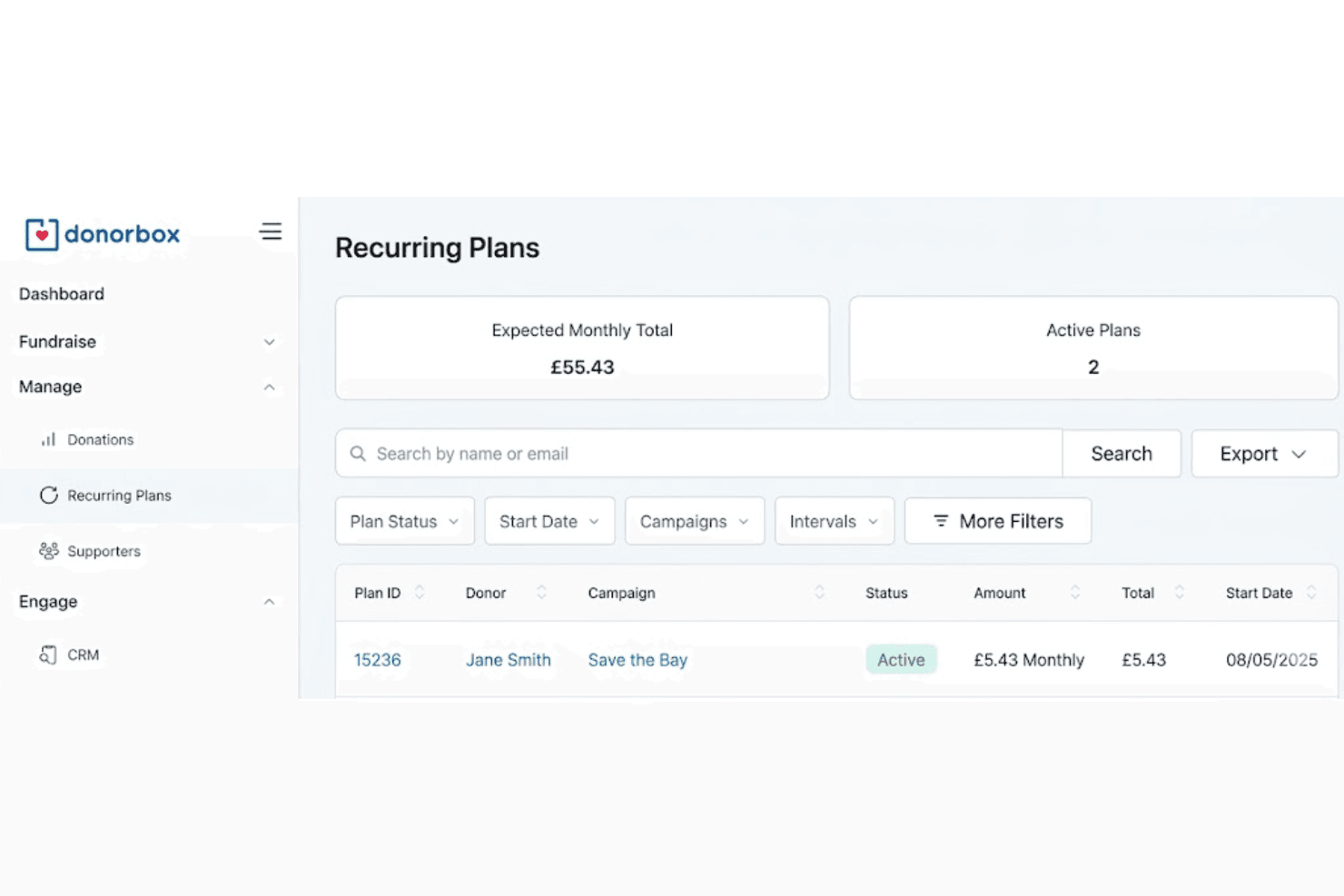Open Donations page from sidebar
1344x896 pixels.
[101, 439]
